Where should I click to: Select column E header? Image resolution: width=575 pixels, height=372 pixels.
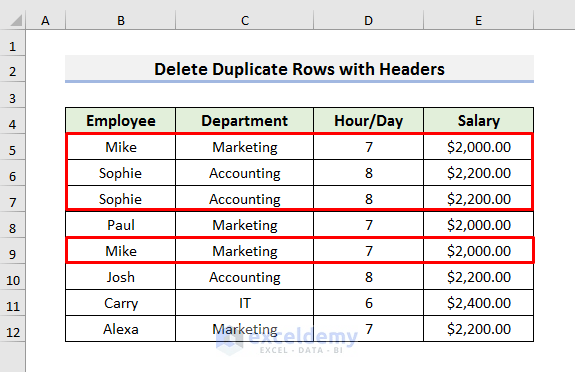tap(479, 20)
